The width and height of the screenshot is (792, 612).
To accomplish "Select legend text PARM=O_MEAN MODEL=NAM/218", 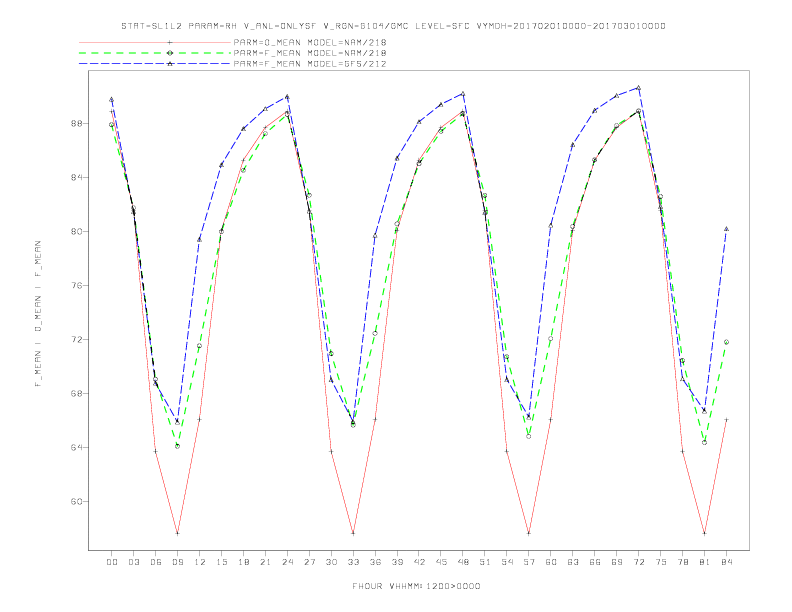I will tap(310, 42).
